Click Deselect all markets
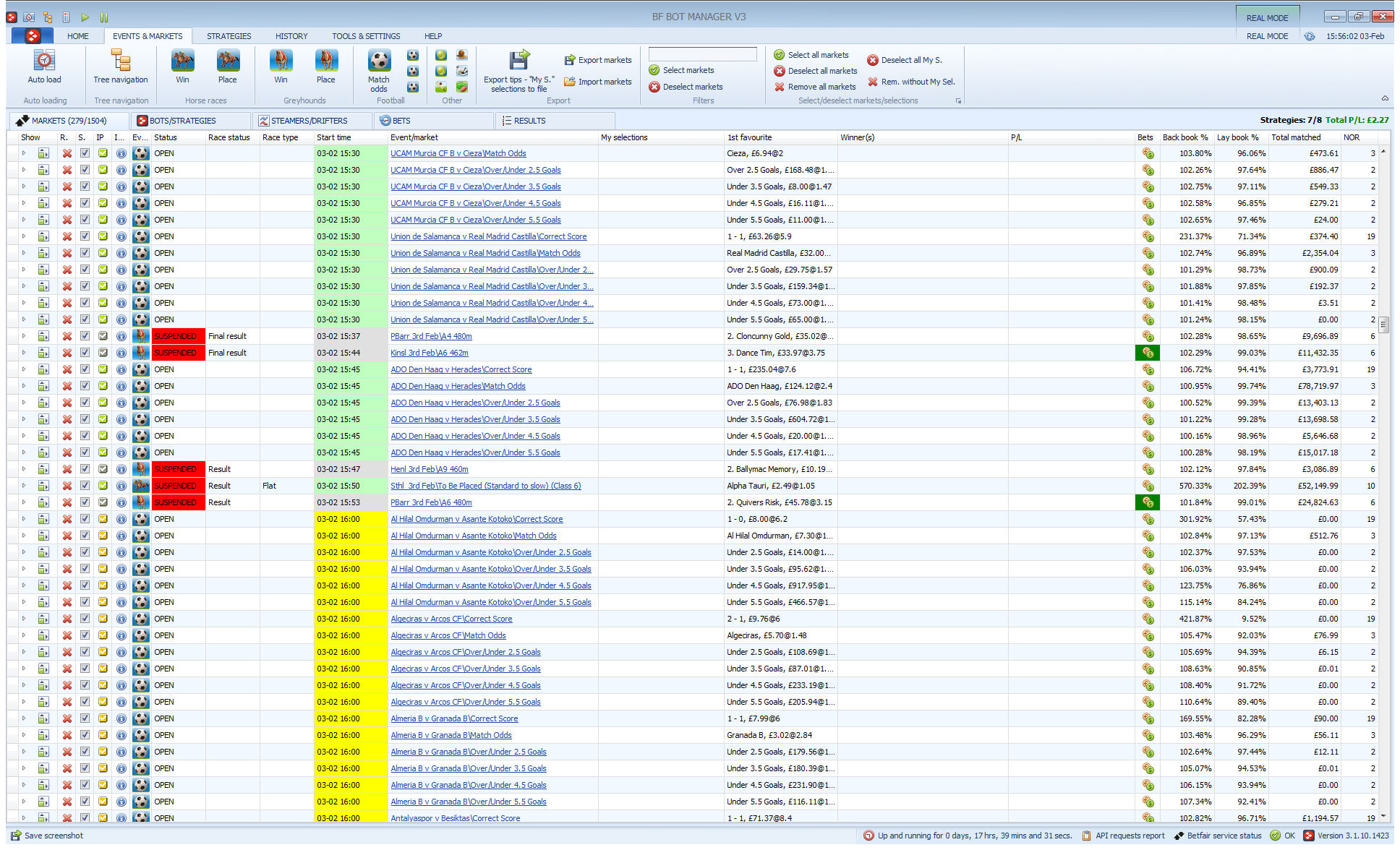 coord(816,71)
